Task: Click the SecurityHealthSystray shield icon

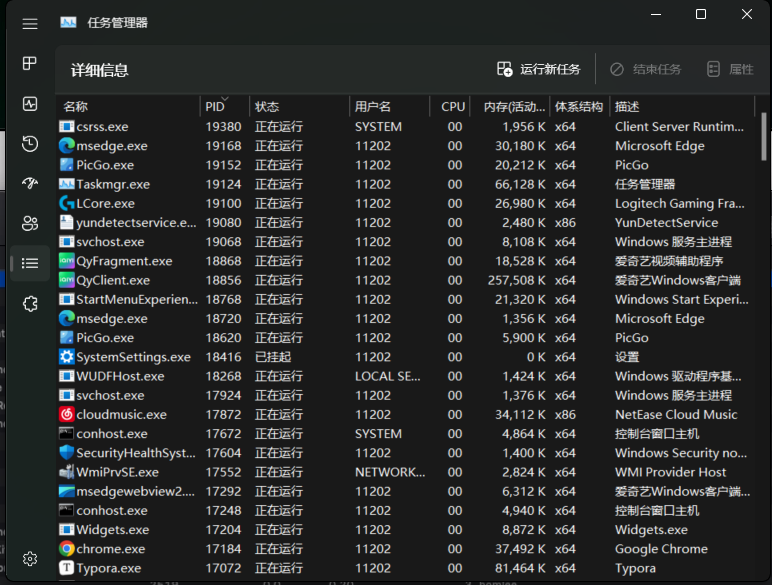Action: 66,453
